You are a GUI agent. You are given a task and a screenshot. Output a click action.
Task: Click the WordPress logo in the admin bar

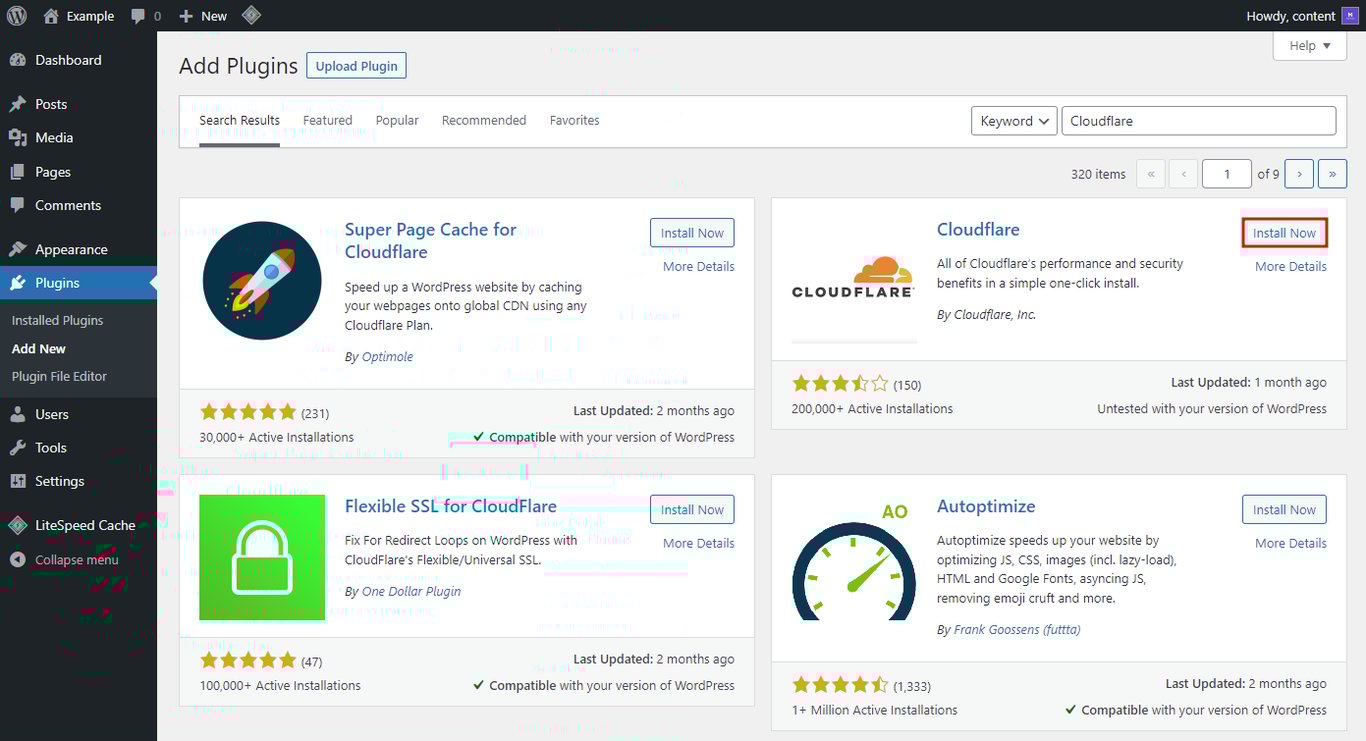click(x=17, y=15)
